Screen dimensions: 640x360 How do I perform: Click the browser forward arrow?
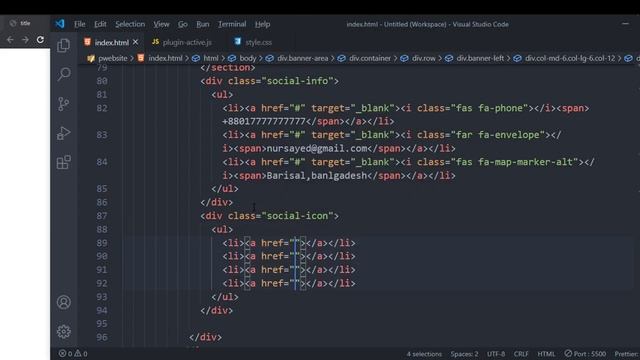click(25, 40)
